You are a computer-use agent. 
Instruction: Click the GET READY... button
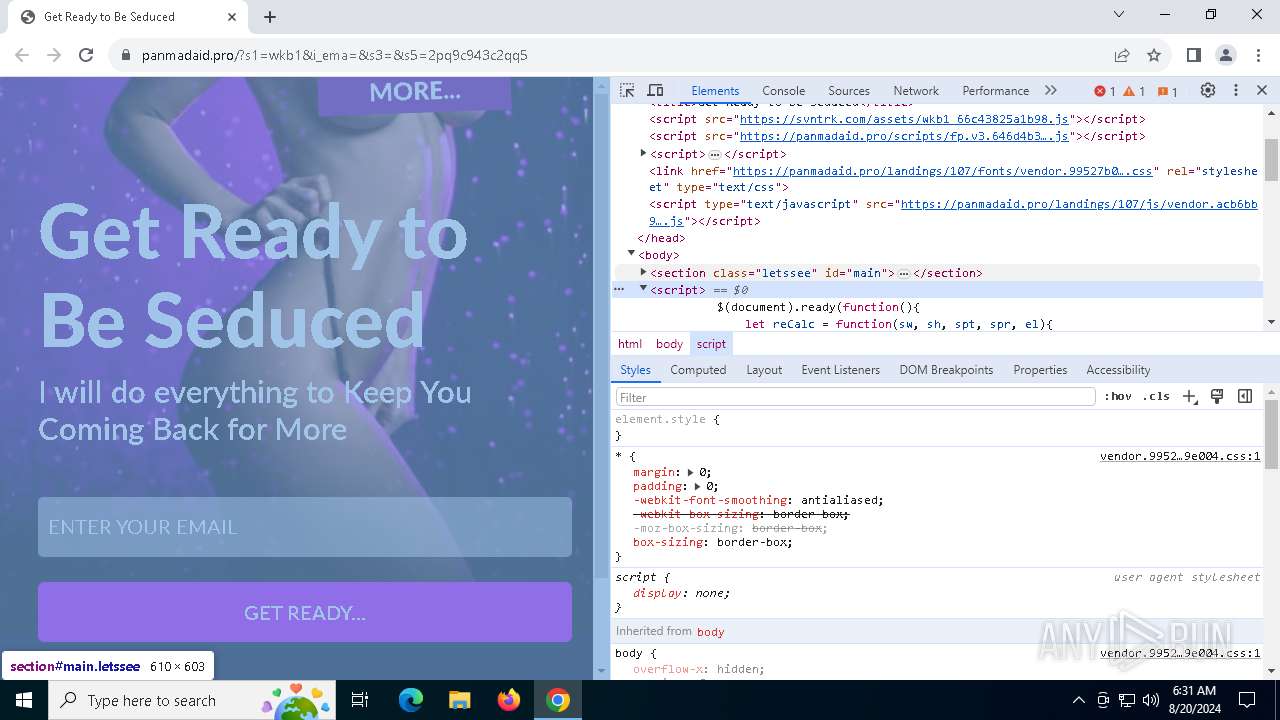(x=305, y=612)
